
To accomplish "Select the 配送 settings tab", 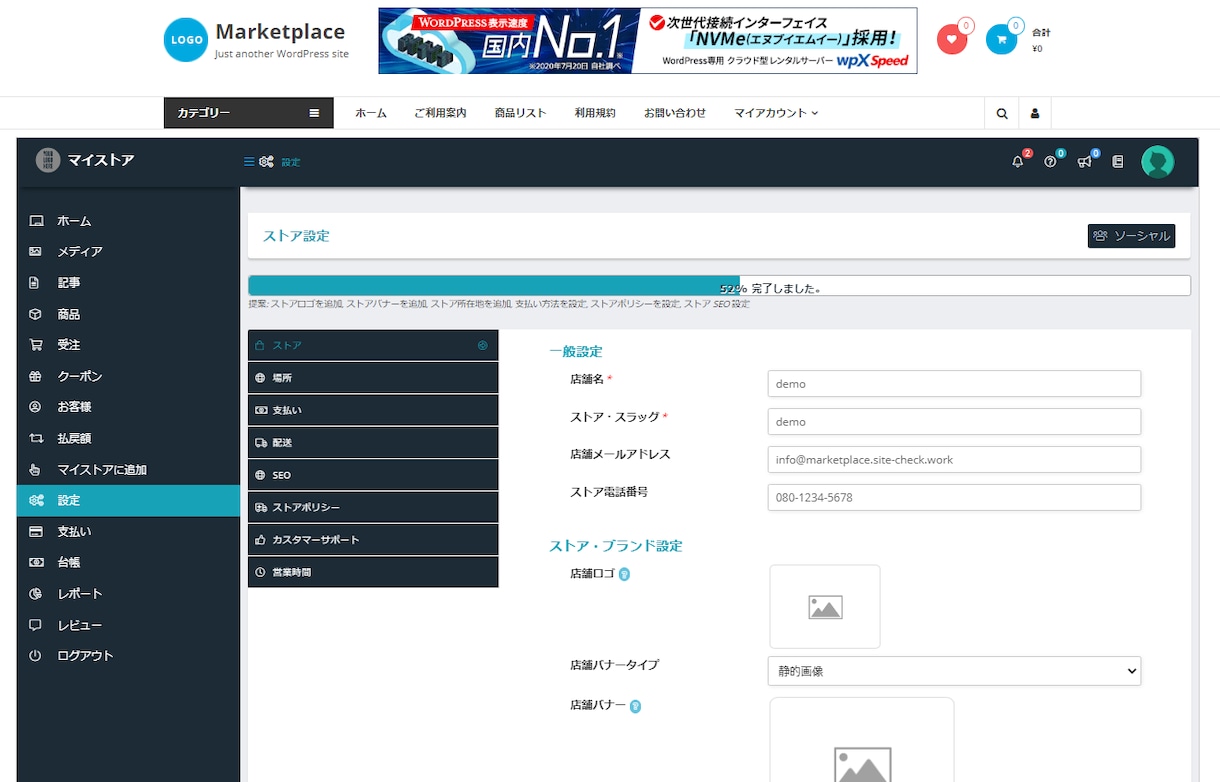I will [373, 442].
